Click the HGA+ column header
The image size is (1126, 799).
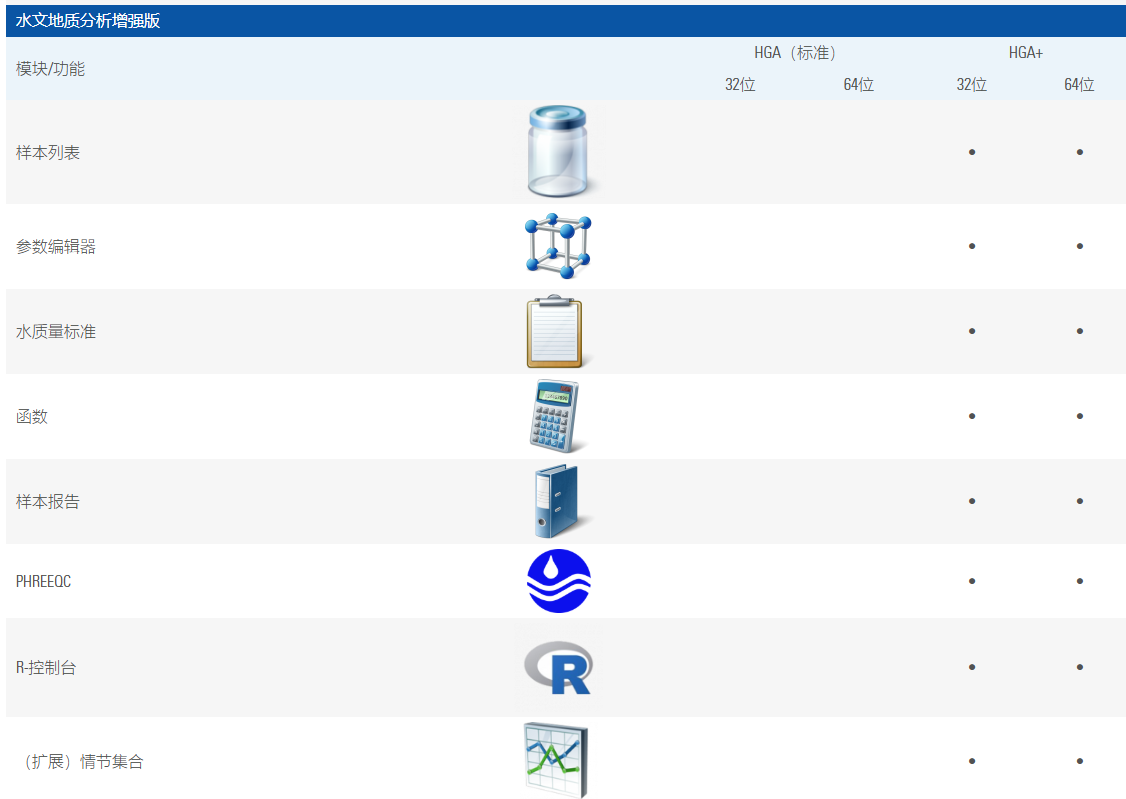coord(1025,53)
